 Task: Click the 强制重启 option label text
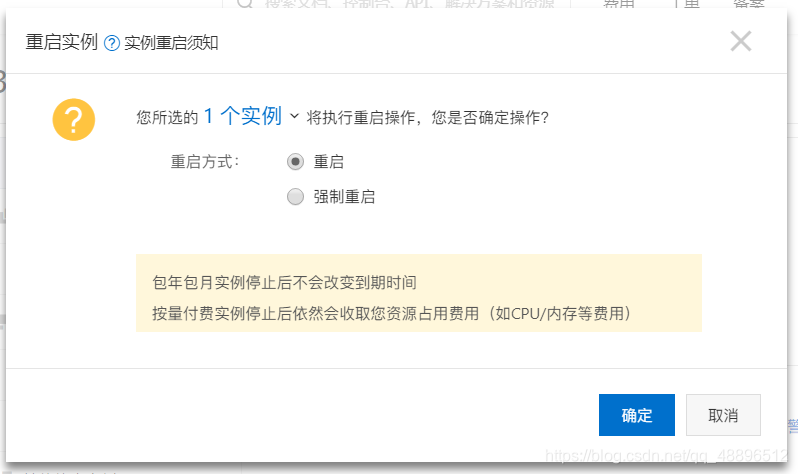point(345,197)
